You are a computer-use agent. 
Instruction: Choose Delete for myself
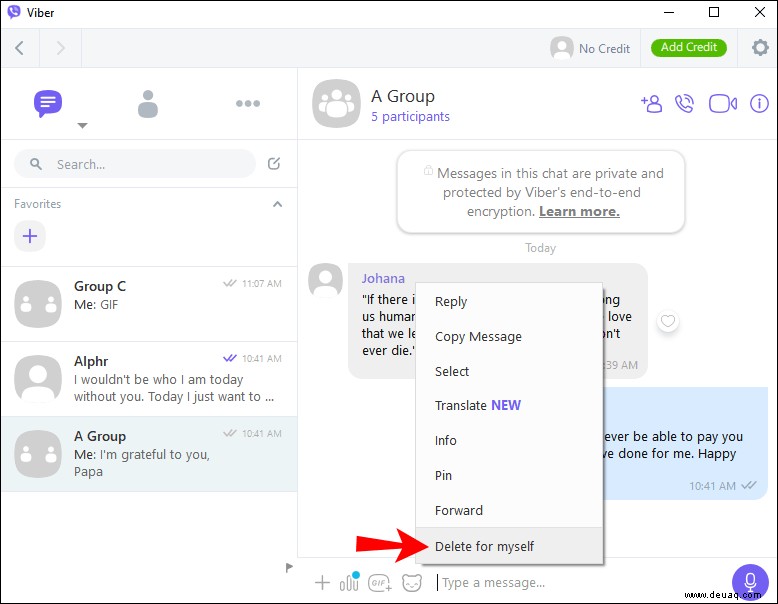click(x=509, y=546)
